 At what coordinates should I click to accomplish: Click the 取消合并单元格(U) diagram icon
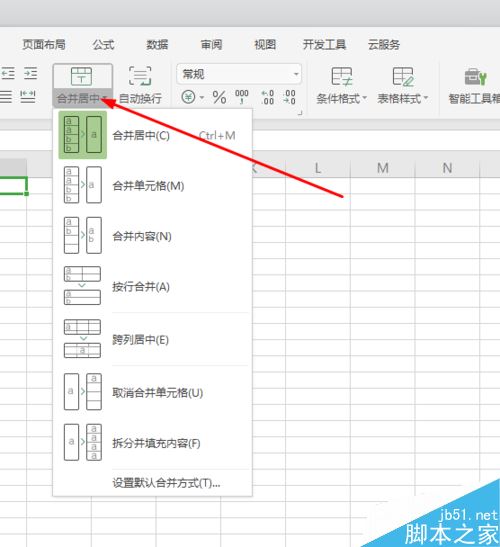click(x=83, y=391)
